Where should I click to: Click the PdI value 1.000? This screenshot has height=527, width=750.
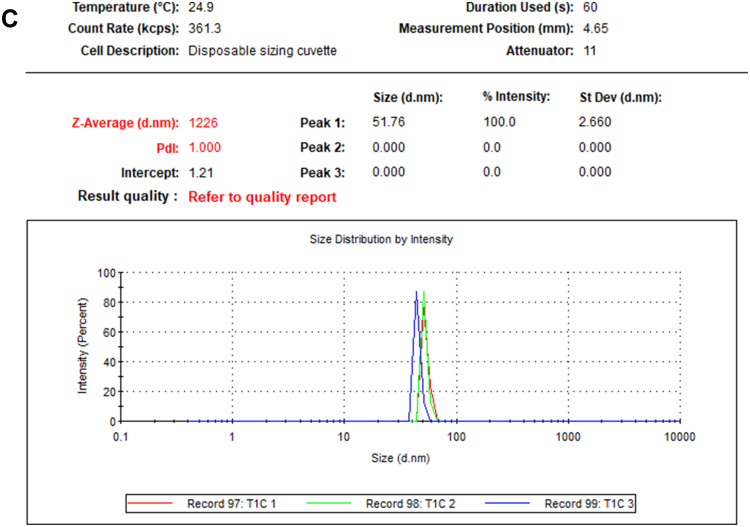204,146
